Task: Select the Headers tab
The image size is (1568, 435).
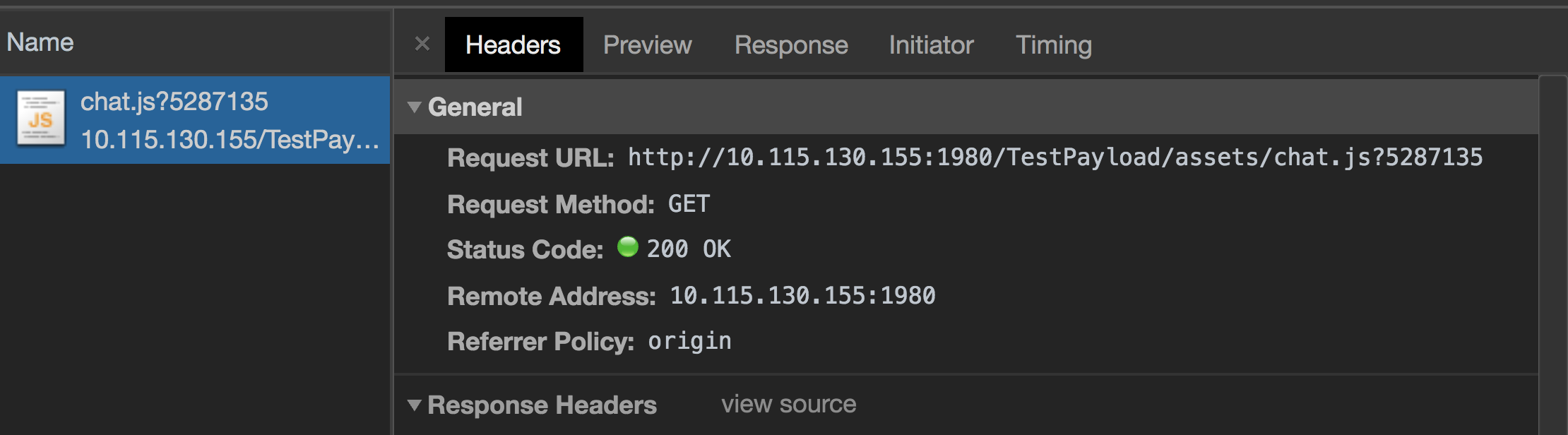Action: 513,45
